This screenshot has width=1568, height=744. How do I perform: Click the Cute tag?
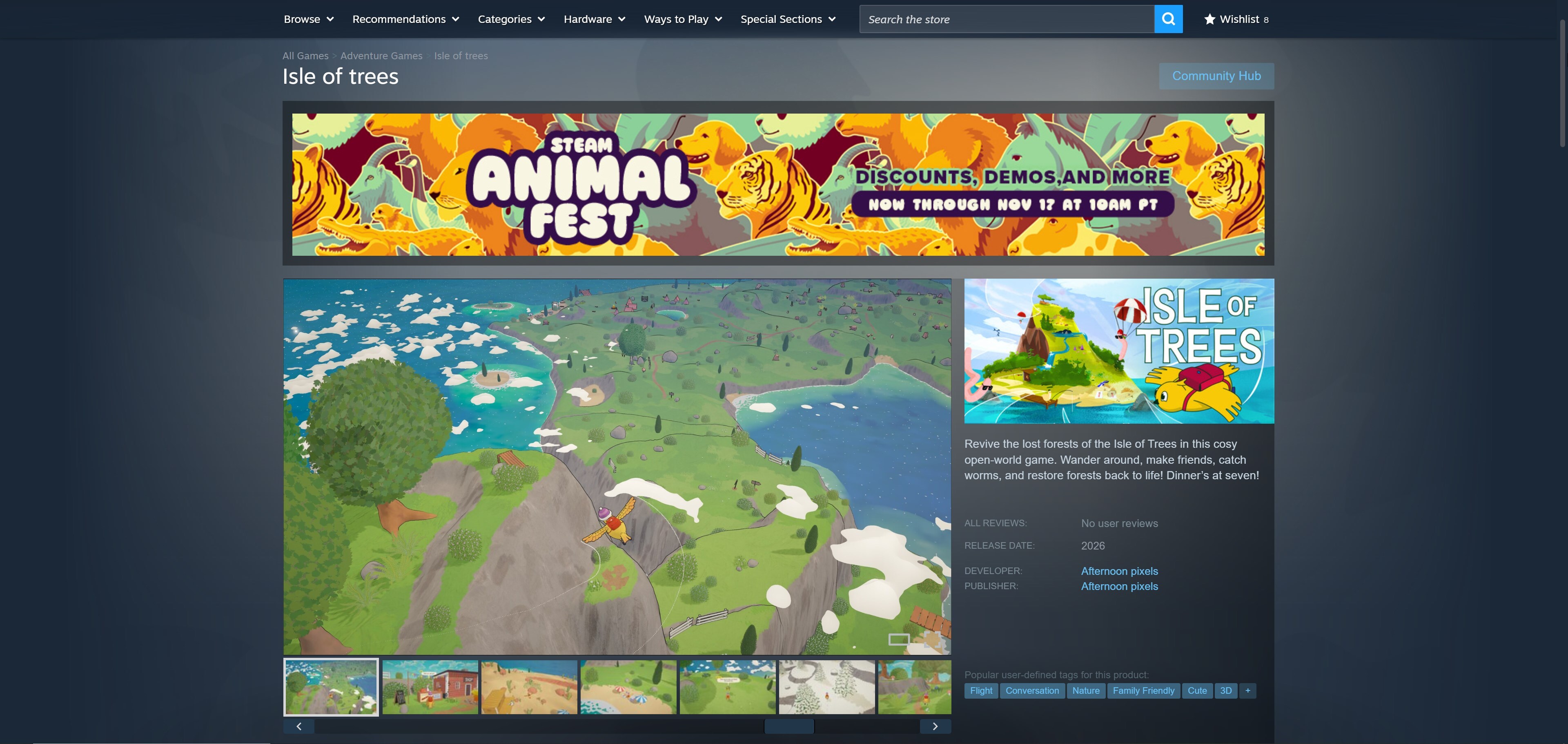pyautogui.click(x=1197, y=690)
